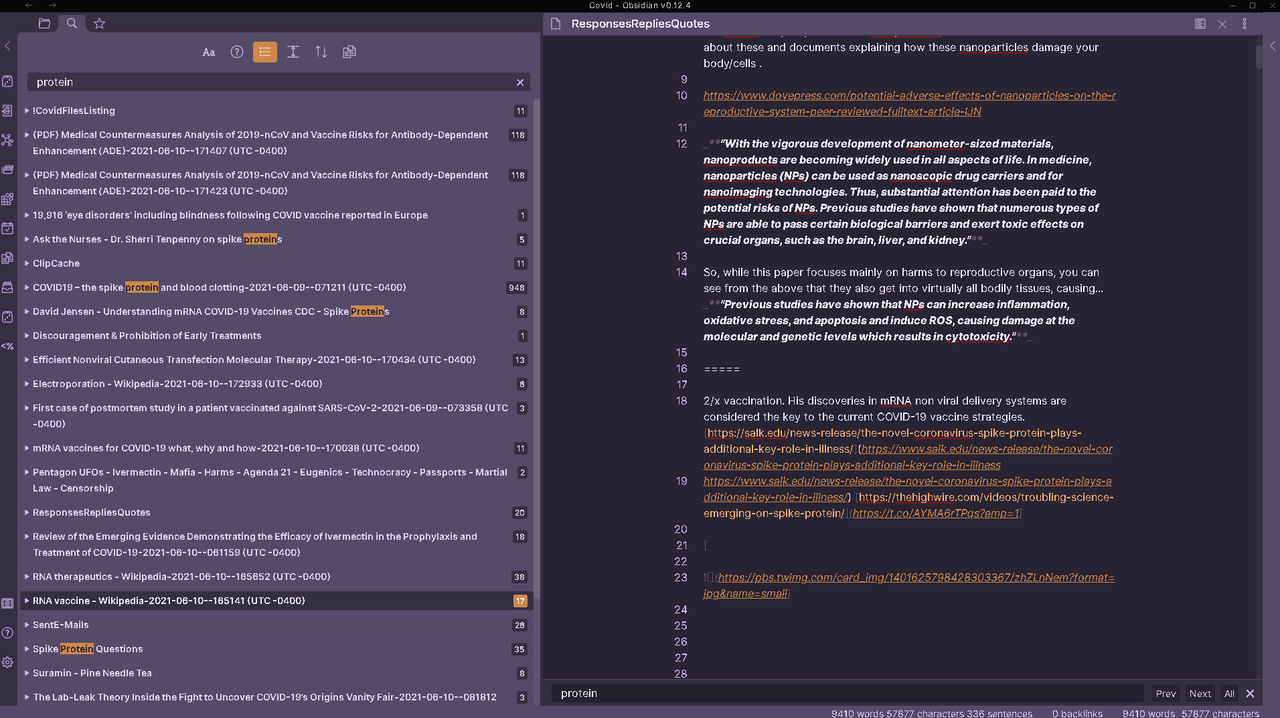Expand the Spike Protein Questions result

27,649
